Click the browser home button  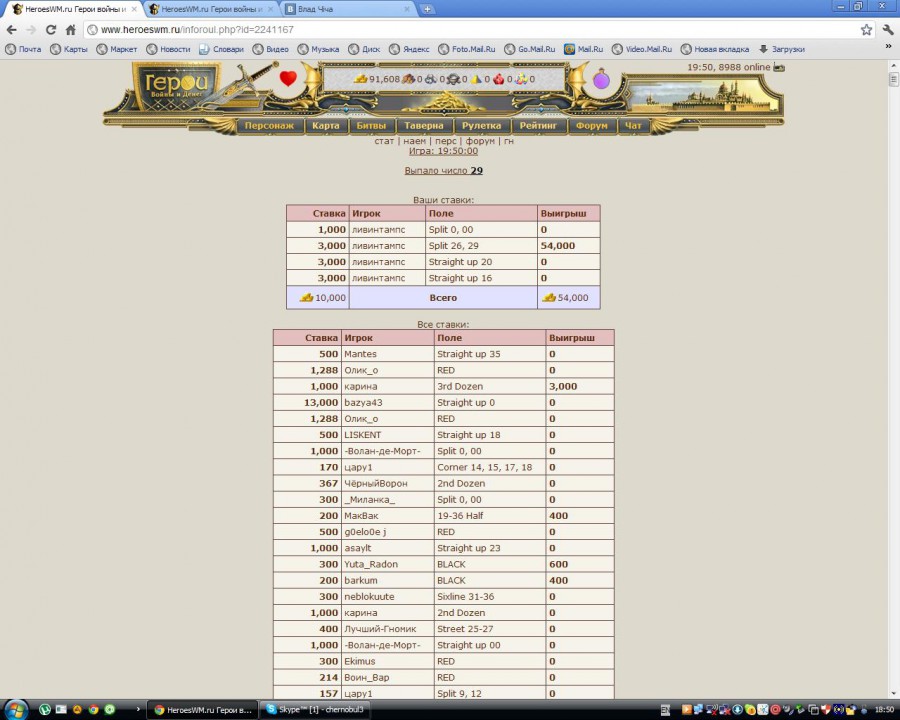coord(71,30)
